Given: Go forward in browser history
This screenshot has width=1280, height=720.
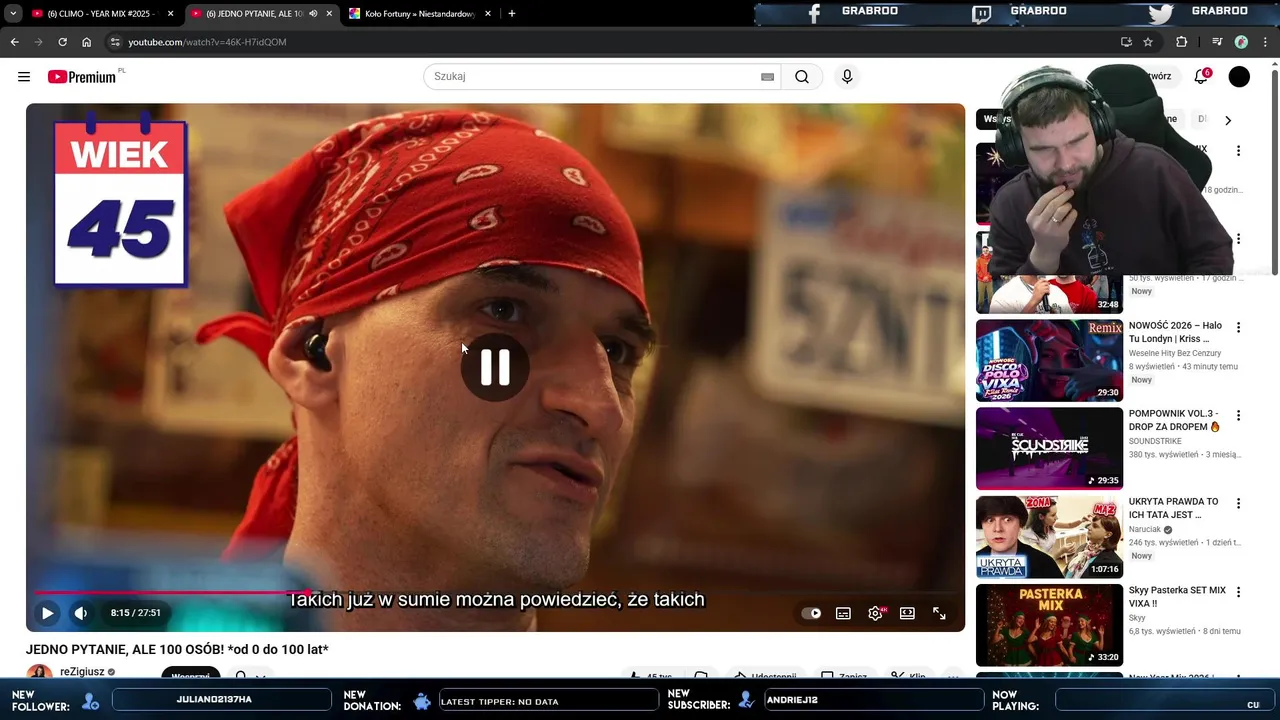Looking at the screenshot, I should (38, 42).
